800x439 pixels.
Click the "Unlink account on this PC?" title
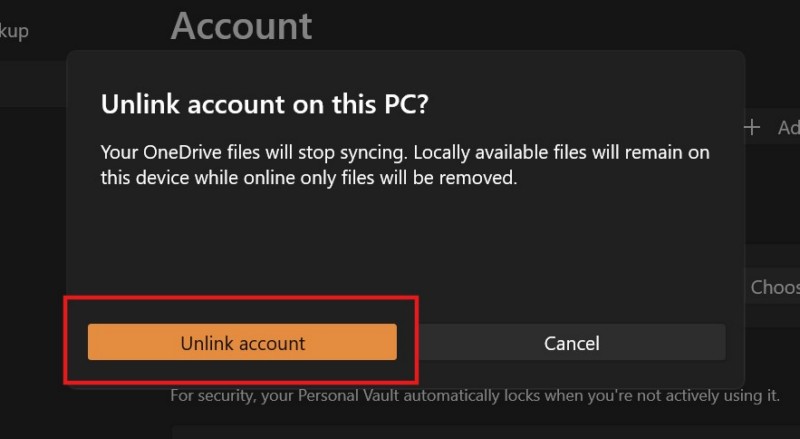[272, 105]
